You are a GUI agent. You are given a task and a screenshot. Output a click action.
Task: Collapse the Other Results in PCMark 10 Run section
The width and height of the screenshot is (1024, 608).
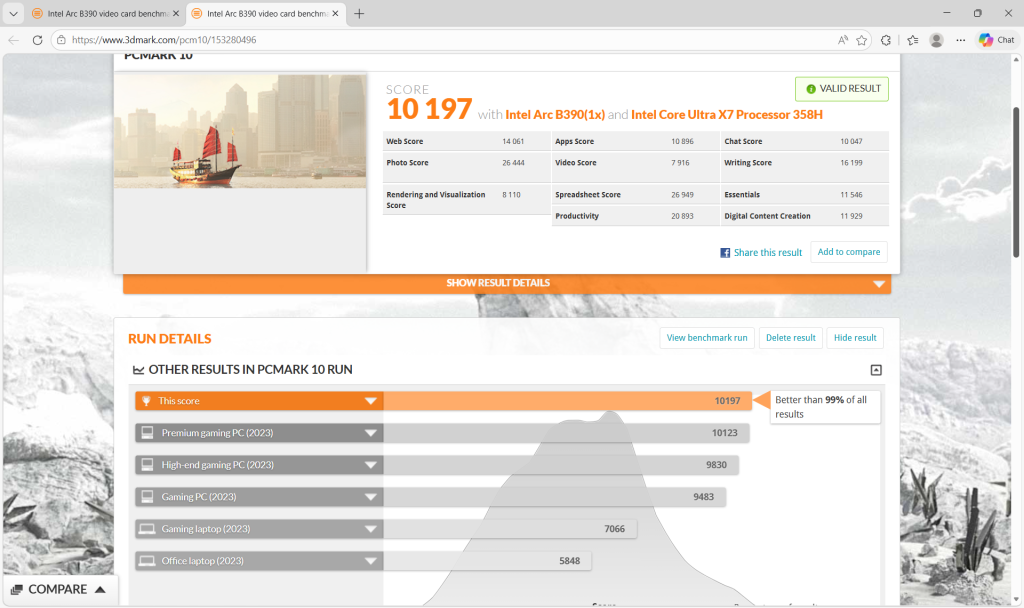[876, 370]
